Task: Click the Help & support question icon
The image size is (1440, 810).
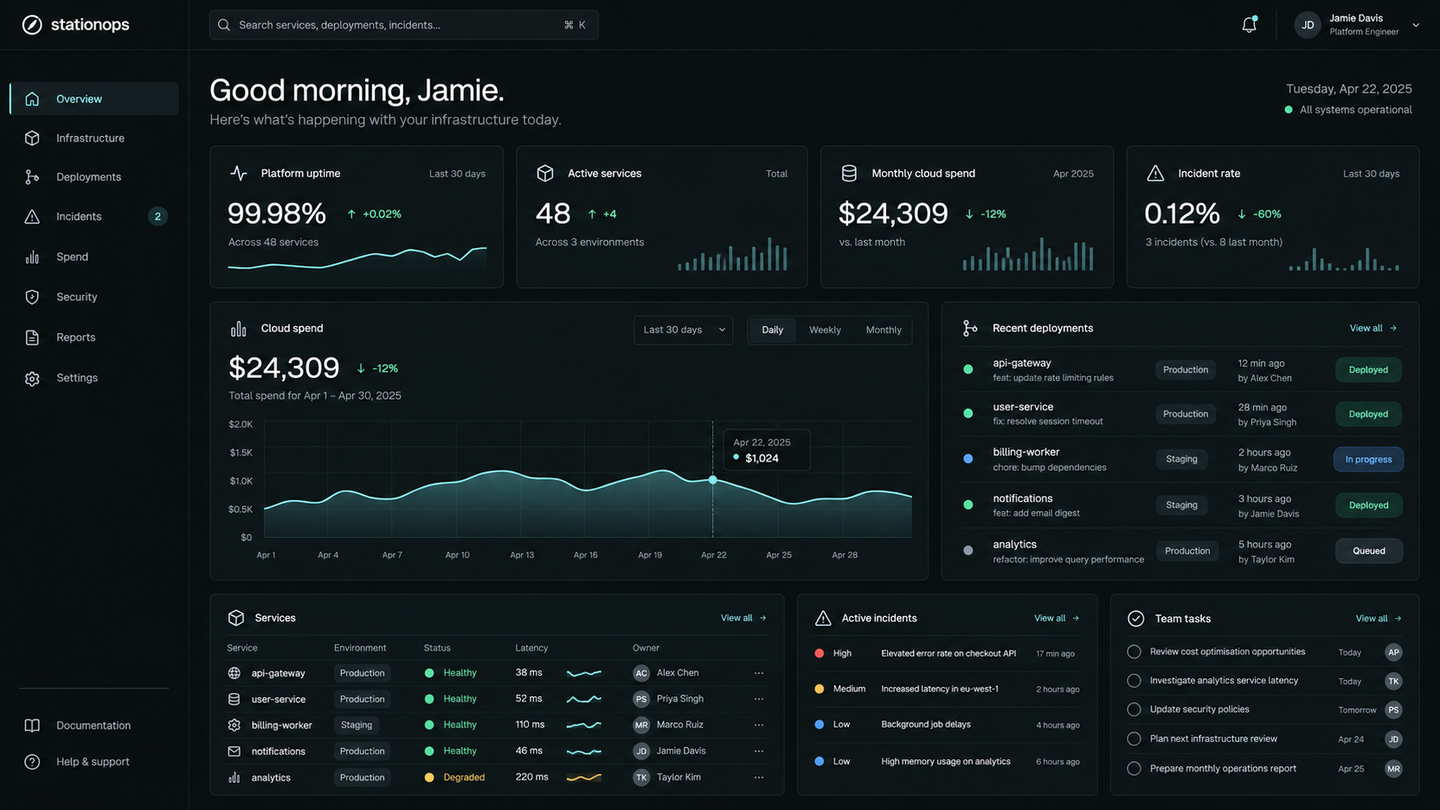Action: click(x=32, y=762)
